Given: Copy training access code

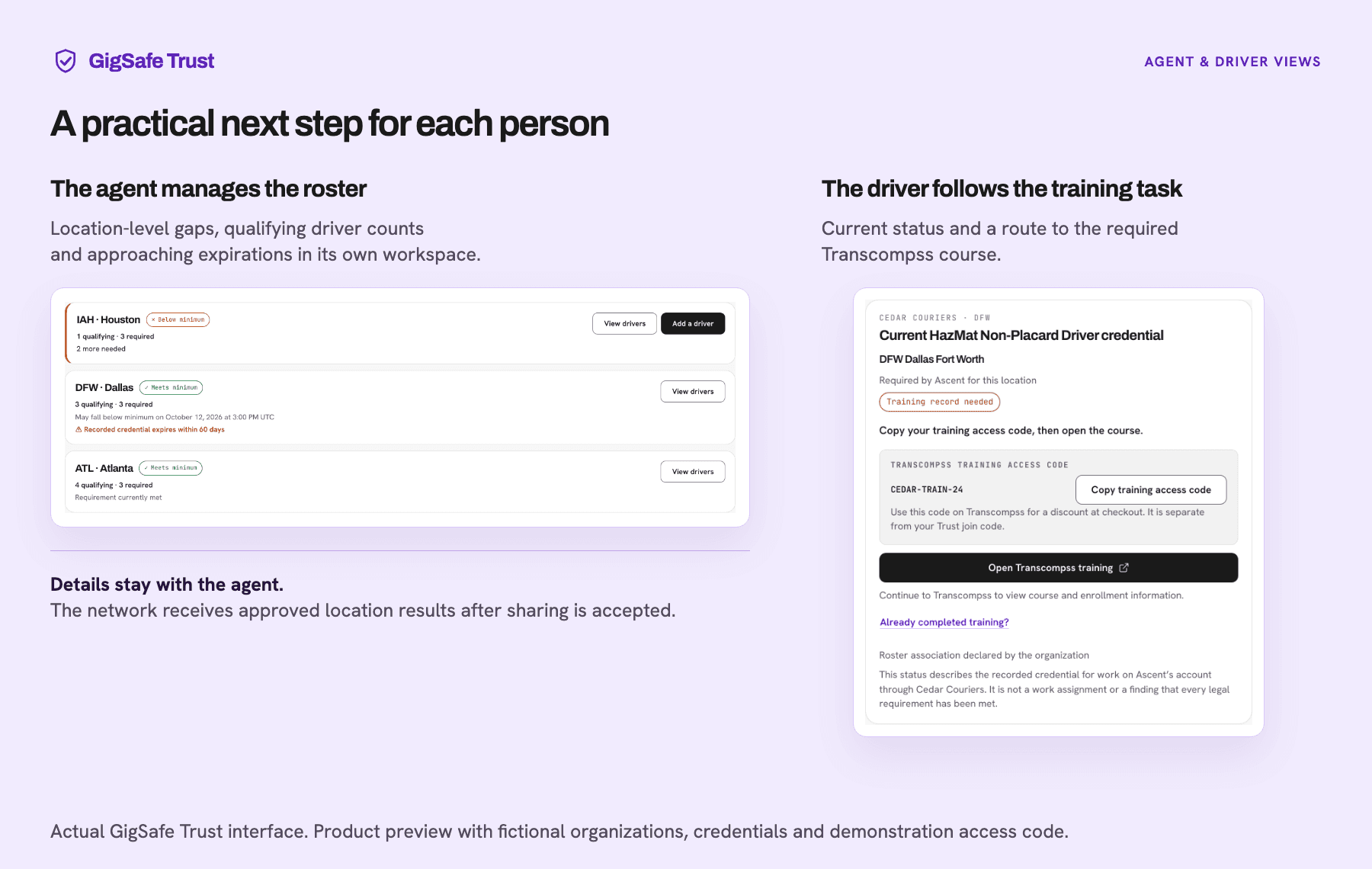Looking at the screenshot, I should (x=1151, y=490).
